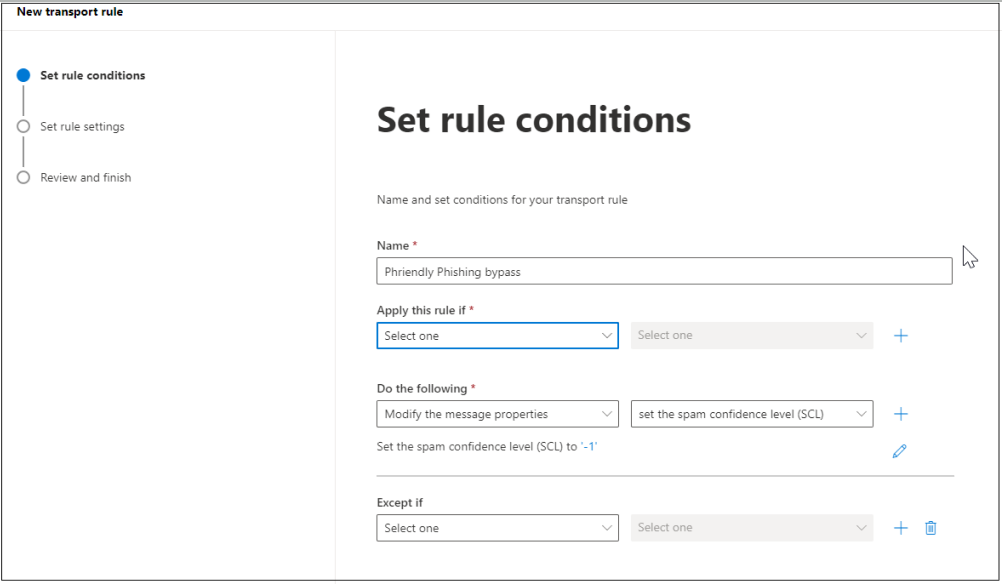Expand Modify the message properties dropdown
The height and width of the screenshot is (584, 1002).
[x=497, y=414]
